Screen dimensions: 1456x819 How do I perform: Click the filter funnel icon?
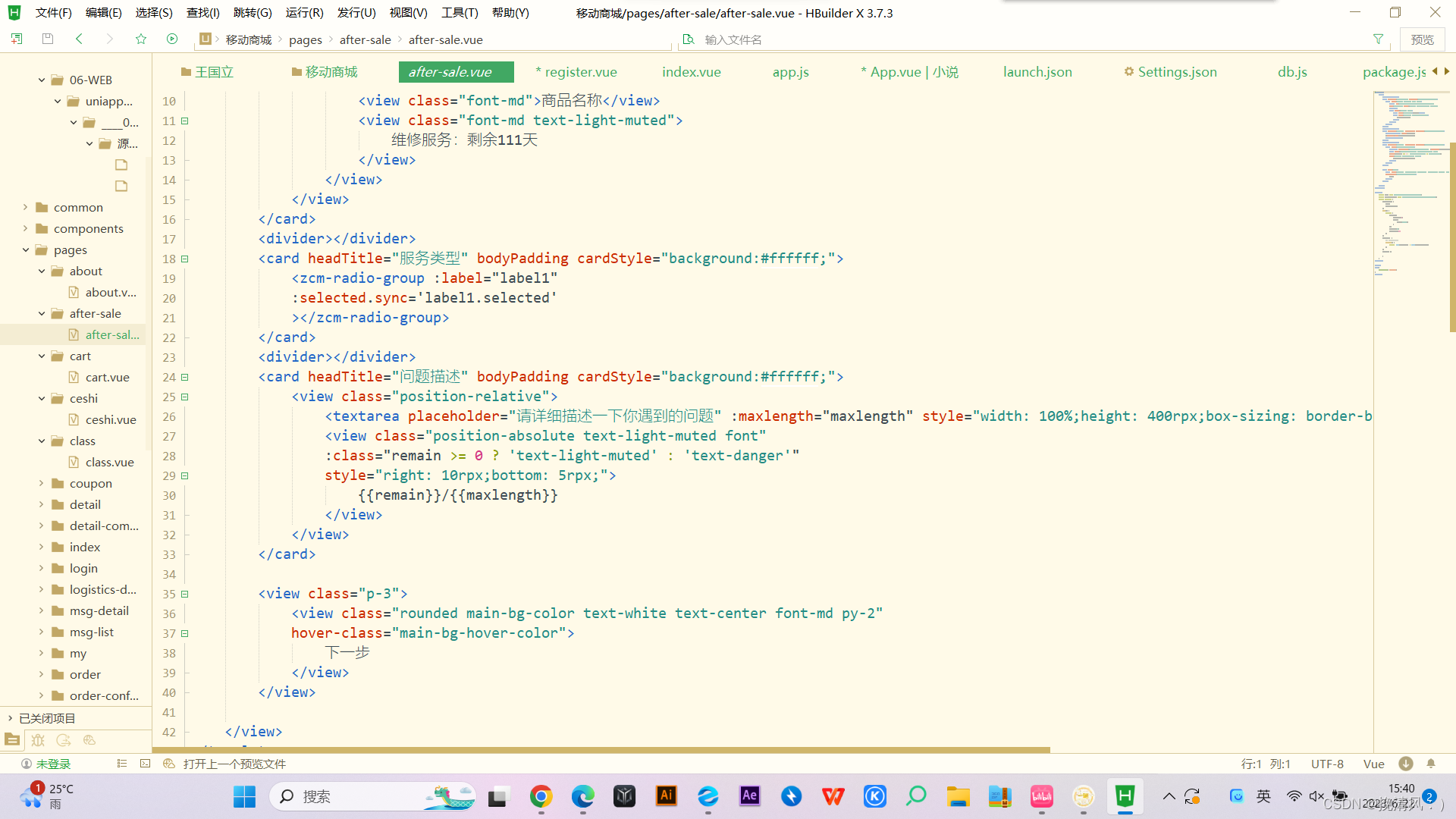tap(1378, 39)
